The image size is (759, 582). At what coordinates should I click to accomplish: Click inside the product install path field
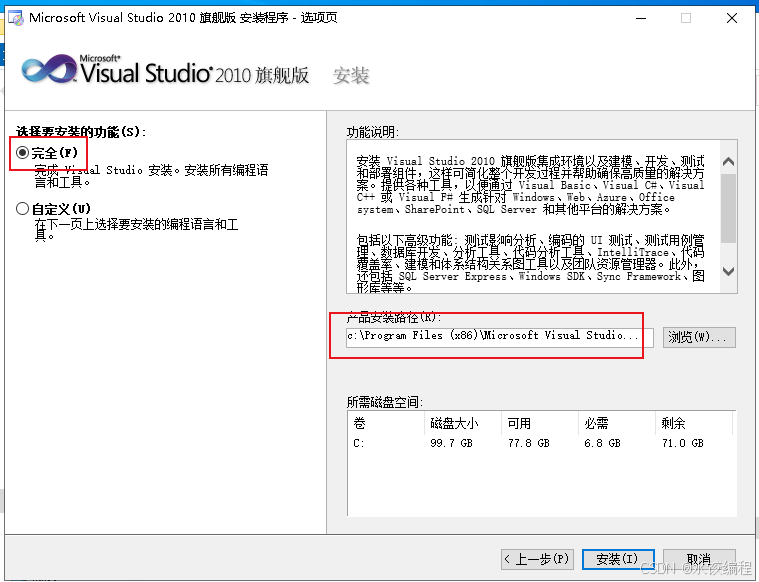[x=500, y=337]
